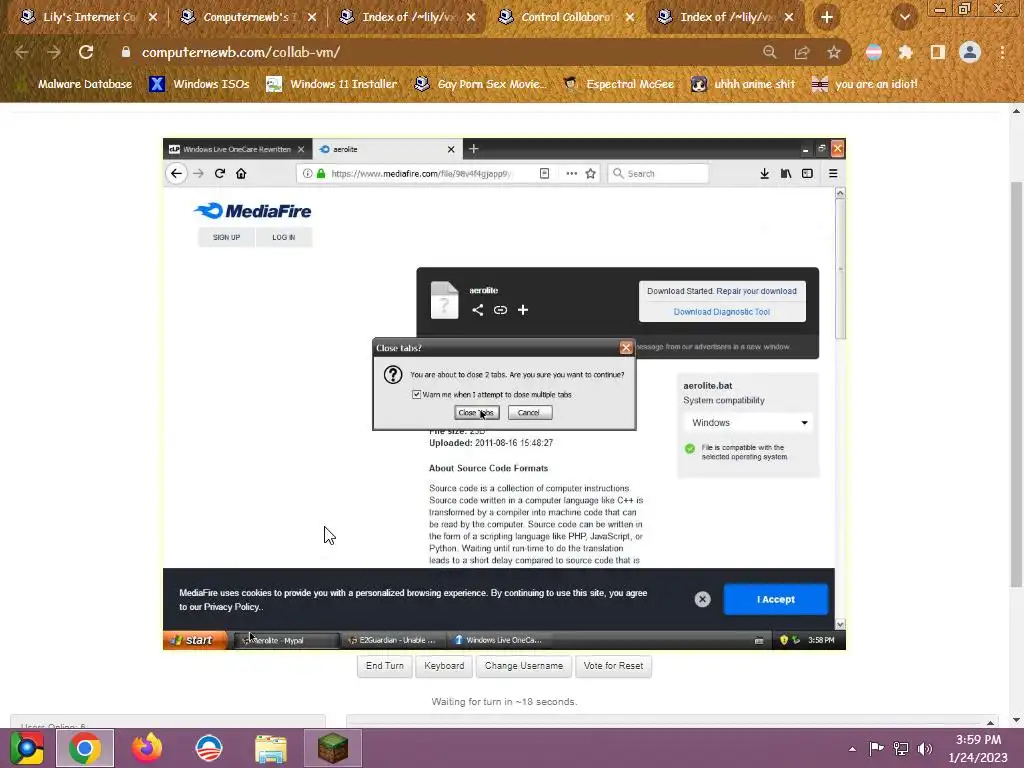Open the Keyboard button below VM
The image size is (1024, 768).
(x=444, y=665)
